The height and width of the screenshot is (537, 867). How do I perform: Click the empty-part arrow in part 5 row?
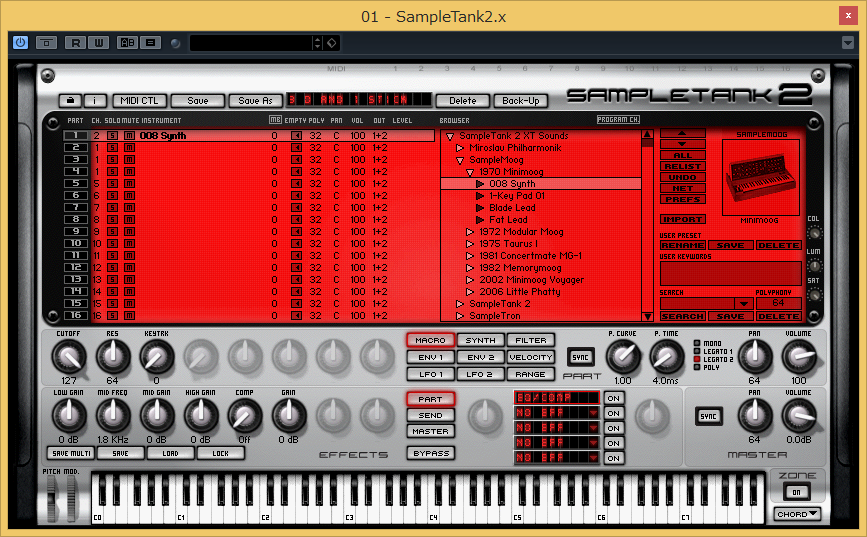click(x=296, y=184)
